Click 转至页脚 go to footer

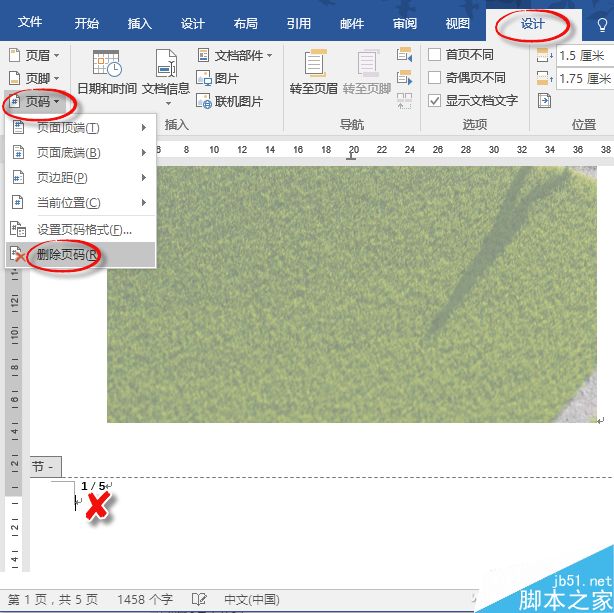[x=367, y=72]
